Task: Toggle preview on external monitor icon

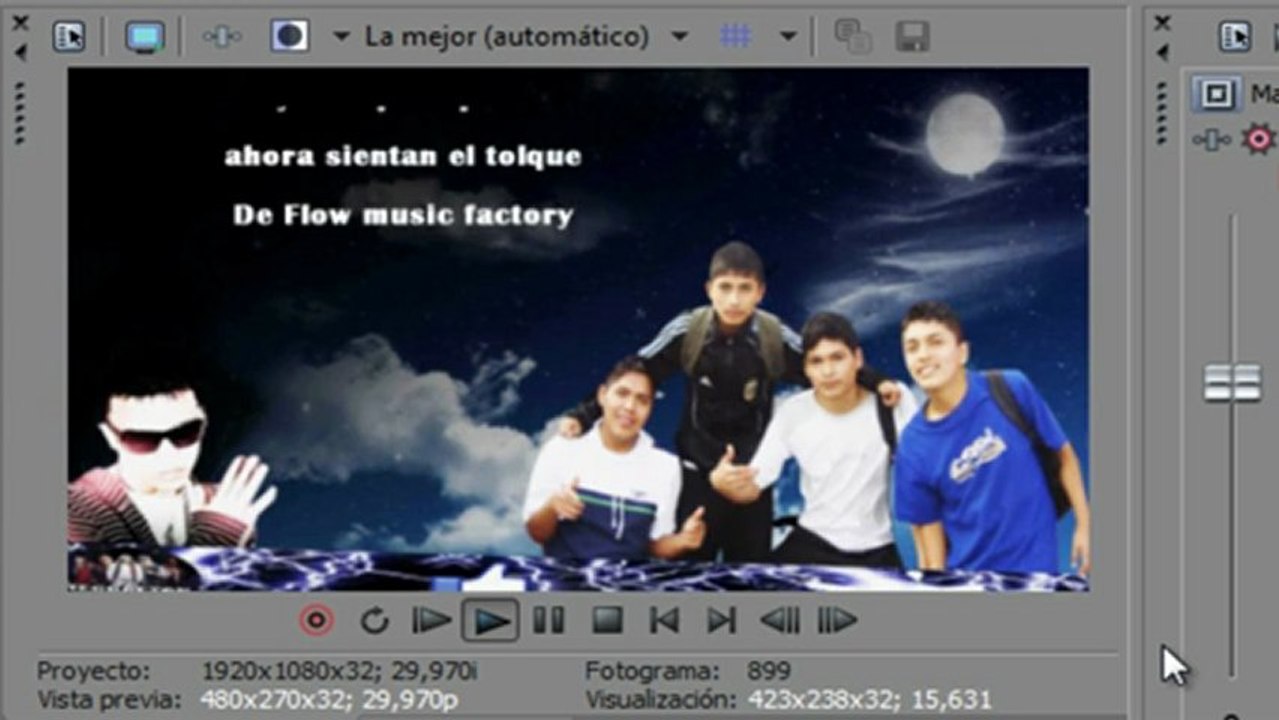Action: pyautogui.click(x=145, y=37)
